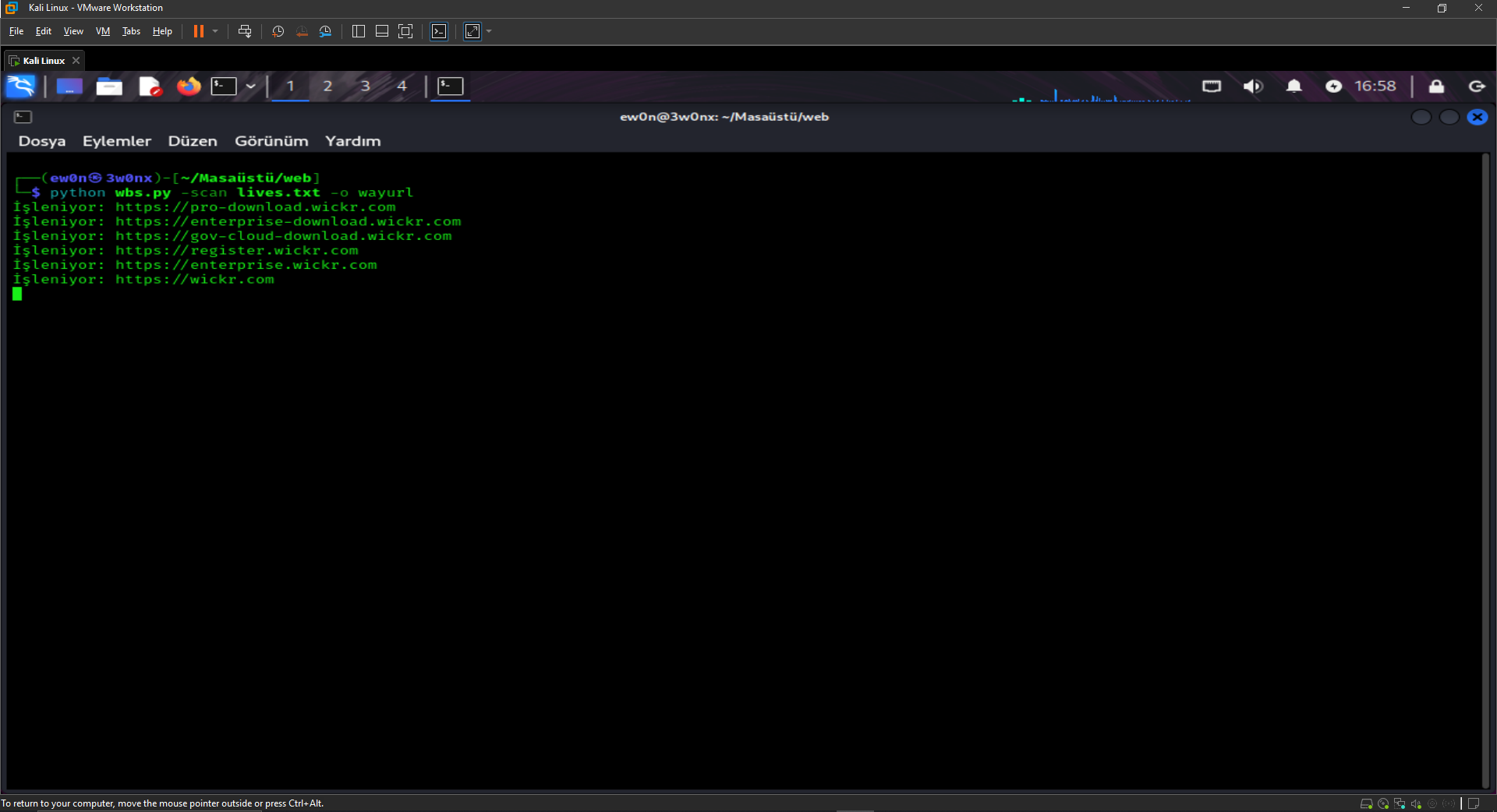Open the volume control in the panel

pyautogui.click(x=1253, y=86)
